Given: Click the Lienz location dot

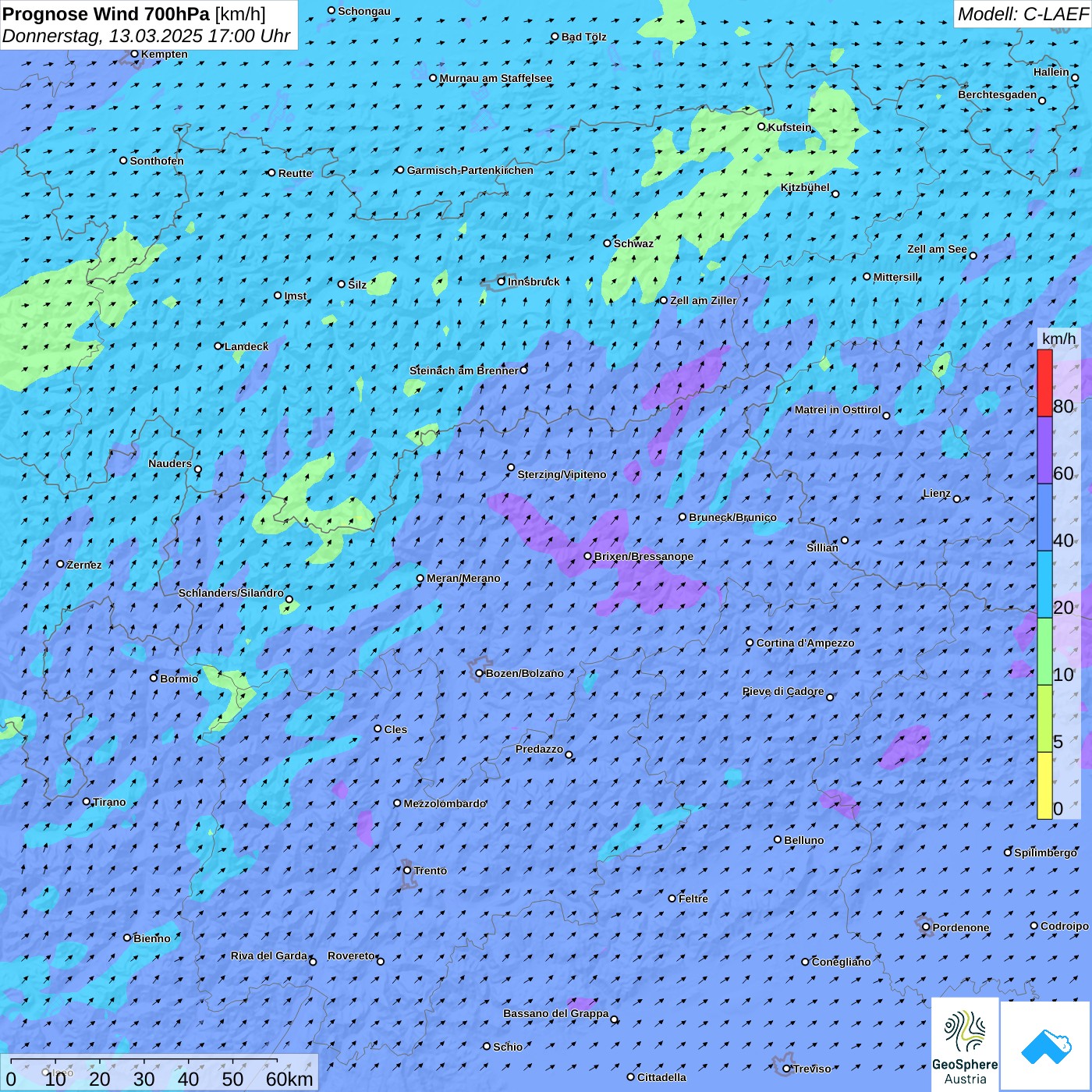Looking at the screenshot, I should coord(957,499).
